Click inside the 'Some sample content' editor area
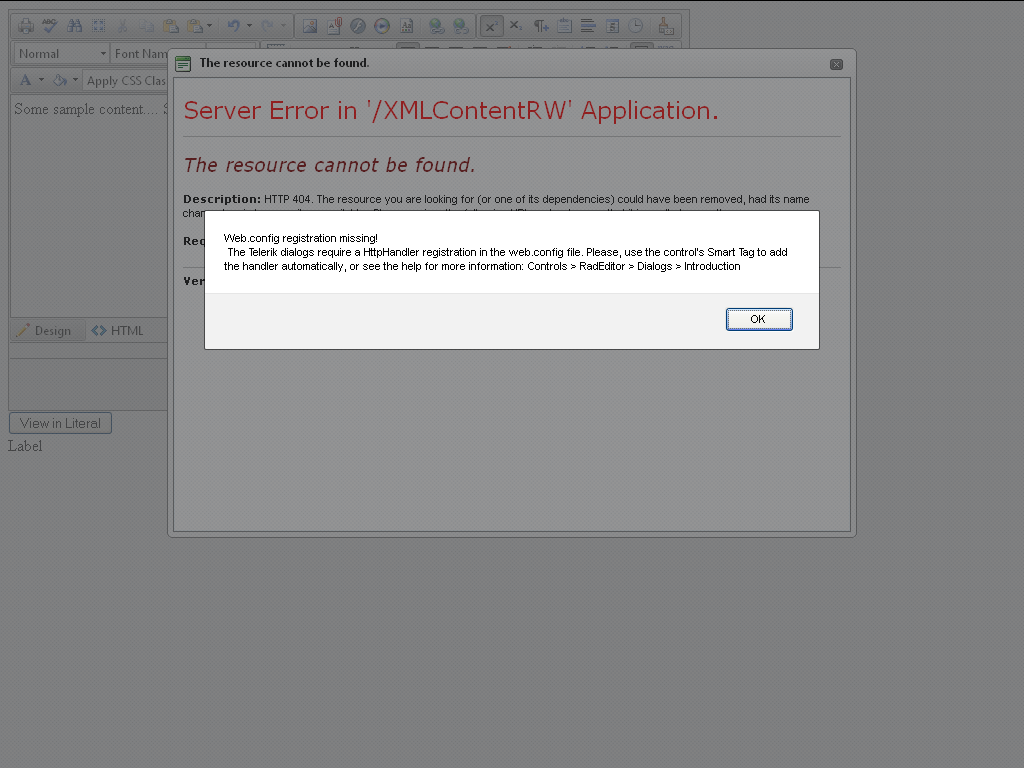This screenshot has width=1024, height=768. (x=89, y=206)
